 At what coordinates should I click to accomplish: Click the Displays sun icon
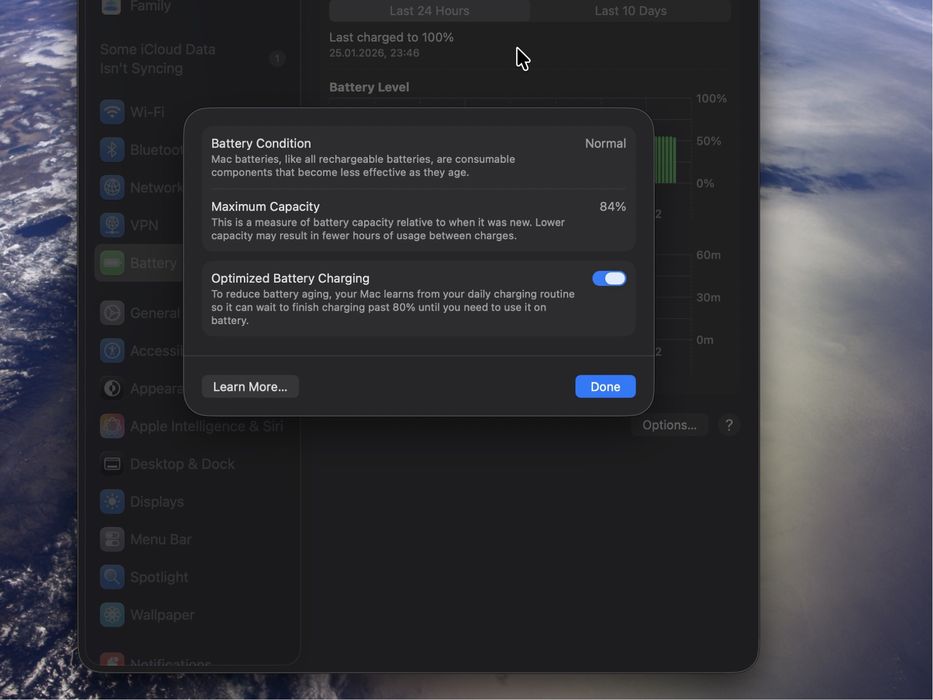[112, 502]
